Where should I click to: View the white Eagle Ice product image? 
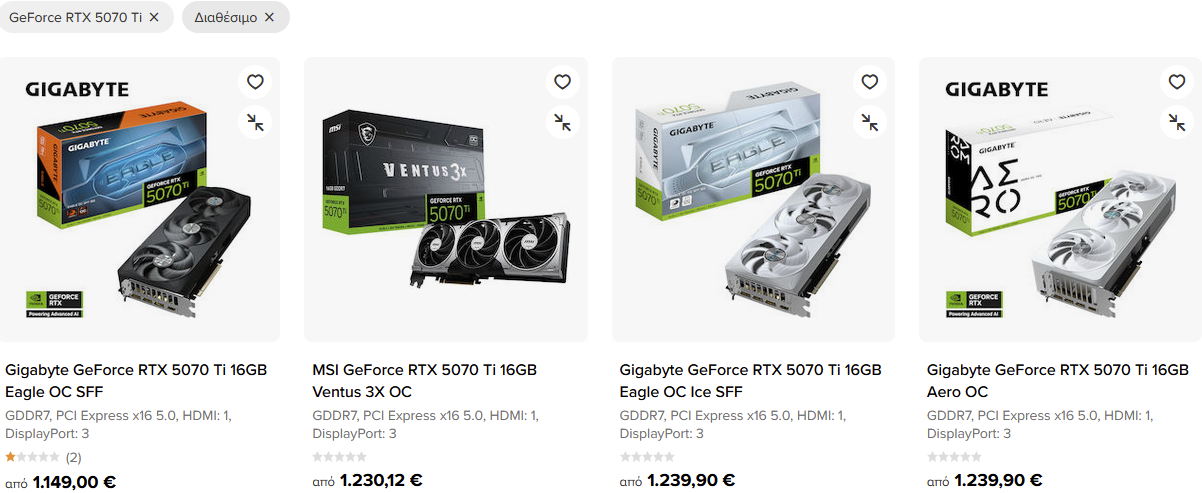(753, 200)
